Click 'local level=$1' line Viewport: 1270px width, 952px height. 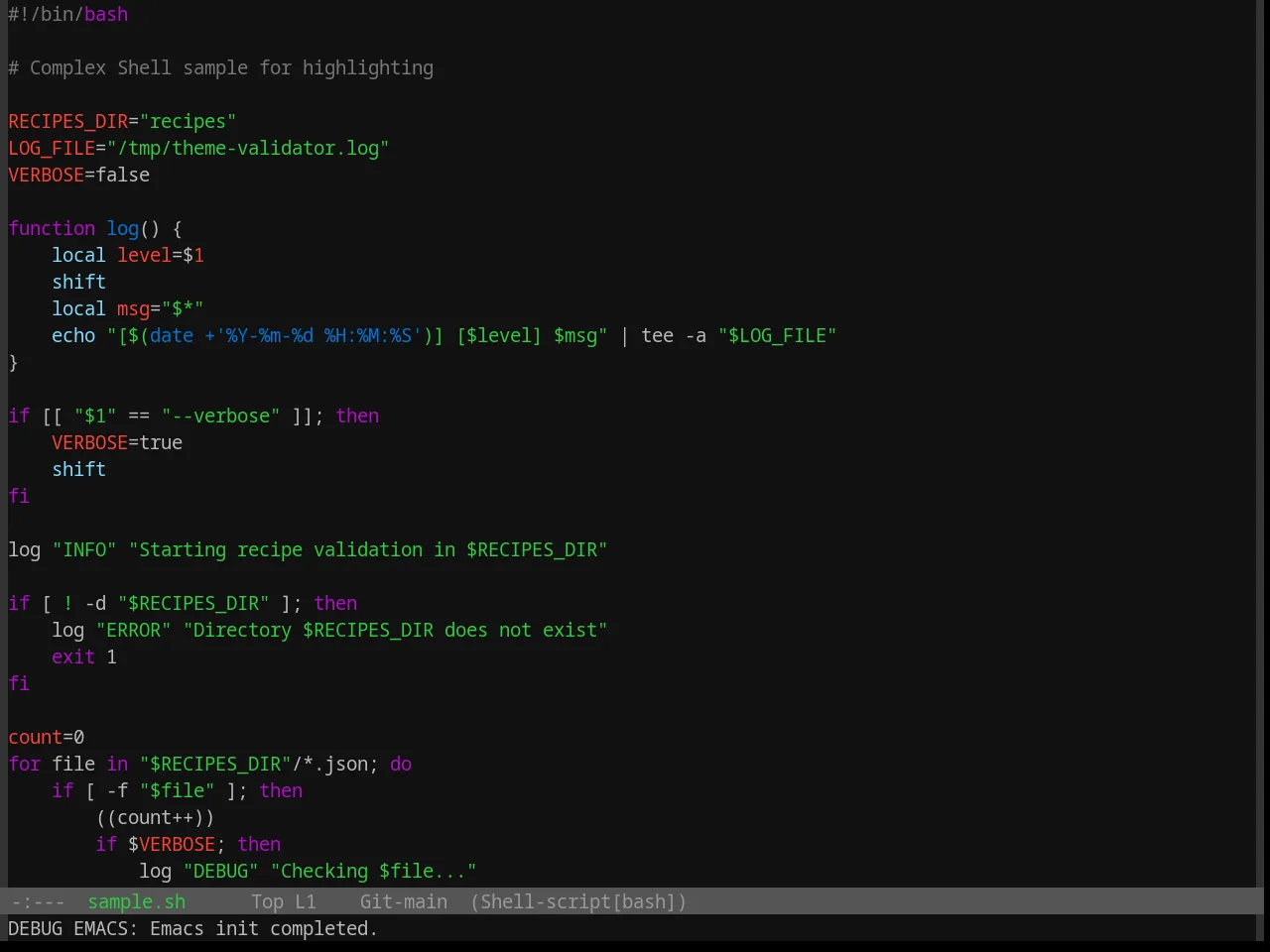[x=128, y=255]
